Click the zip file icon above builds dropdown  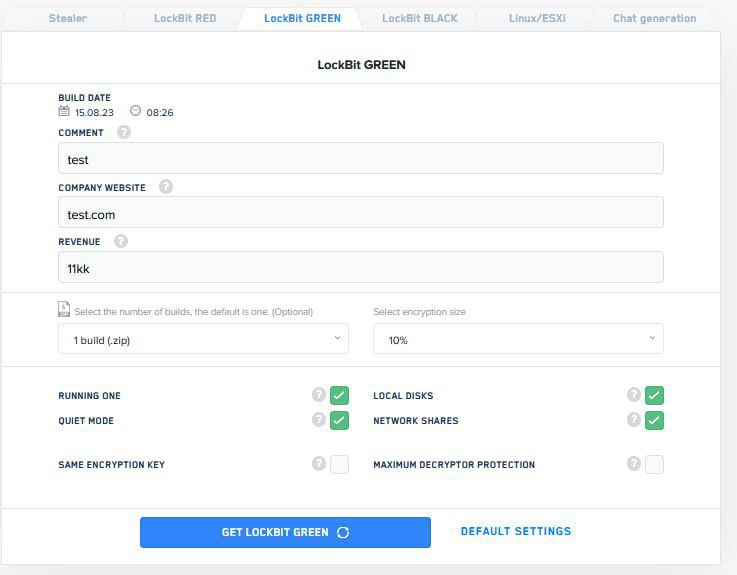[64, 309]
